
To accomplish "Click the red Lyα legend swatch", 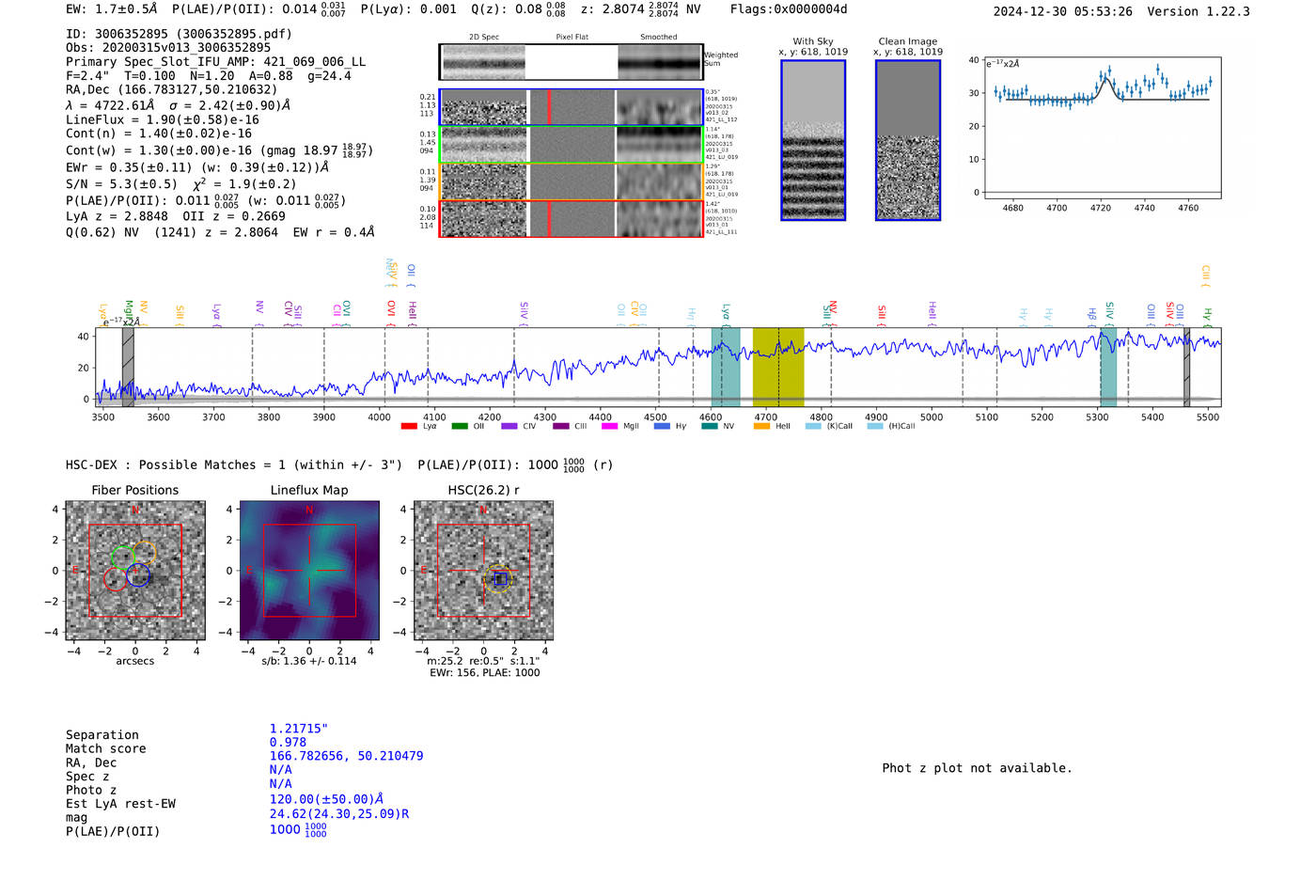I will 409,426.
